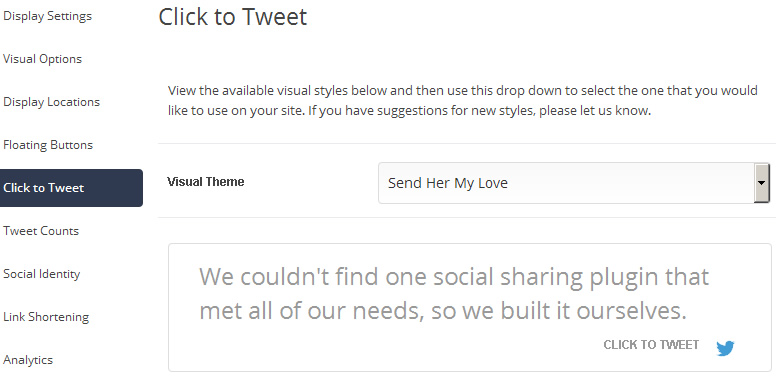Click quote line 'We couldn't find one social'
The image size is (776, 378).
click(454, 277)
